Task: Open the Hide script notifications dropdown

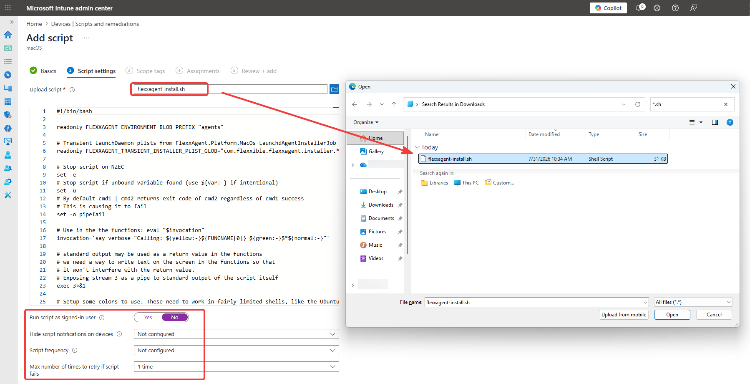Action: pyautogui.click(x=236, y=334)
